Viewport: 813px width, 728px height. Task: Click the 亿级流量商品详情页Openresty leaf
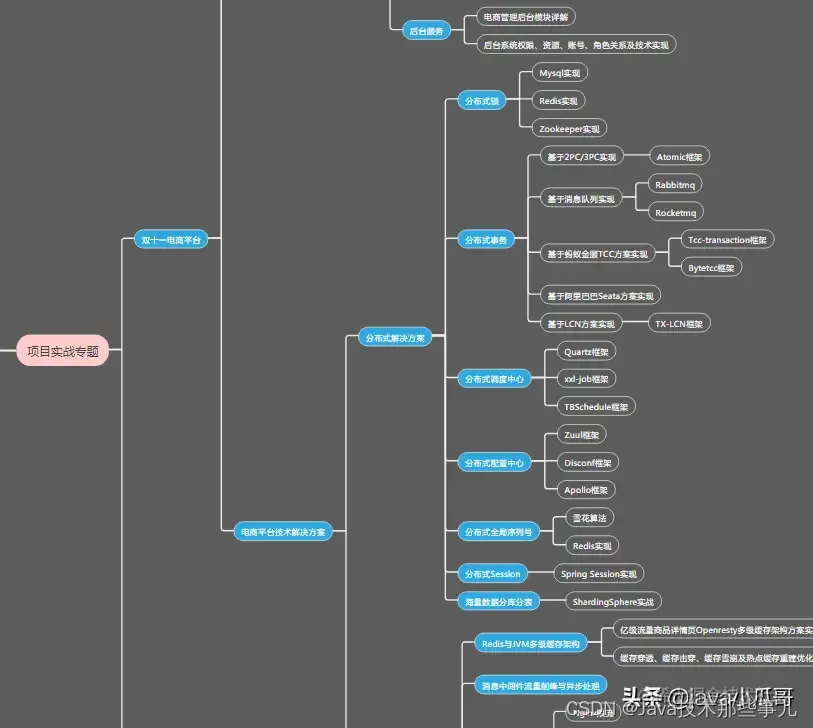[713, 629]
